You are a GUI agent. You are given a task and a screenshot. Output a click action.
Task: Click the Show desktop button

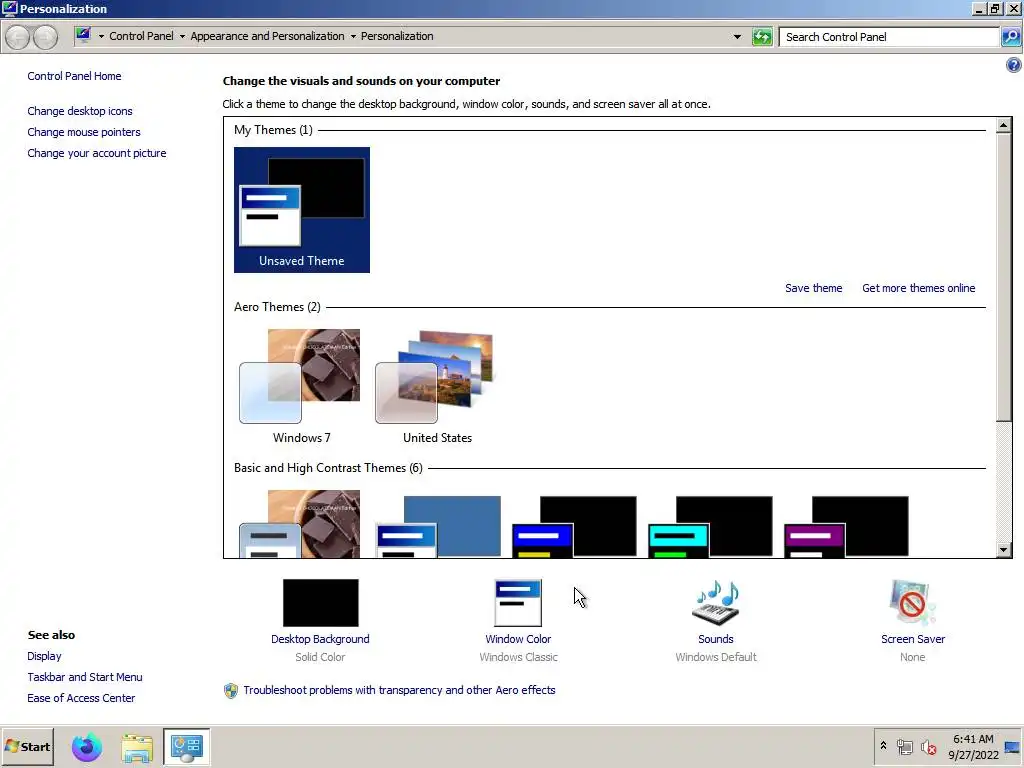coord(1012,746)
